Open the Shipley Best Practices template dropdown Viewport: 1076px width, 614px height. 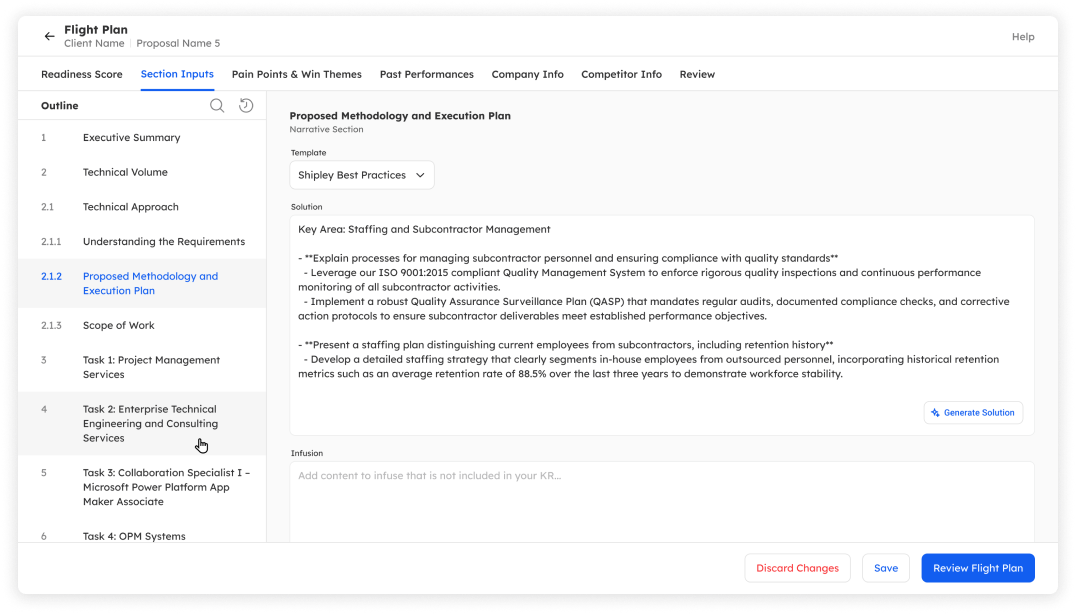[362, 175]
